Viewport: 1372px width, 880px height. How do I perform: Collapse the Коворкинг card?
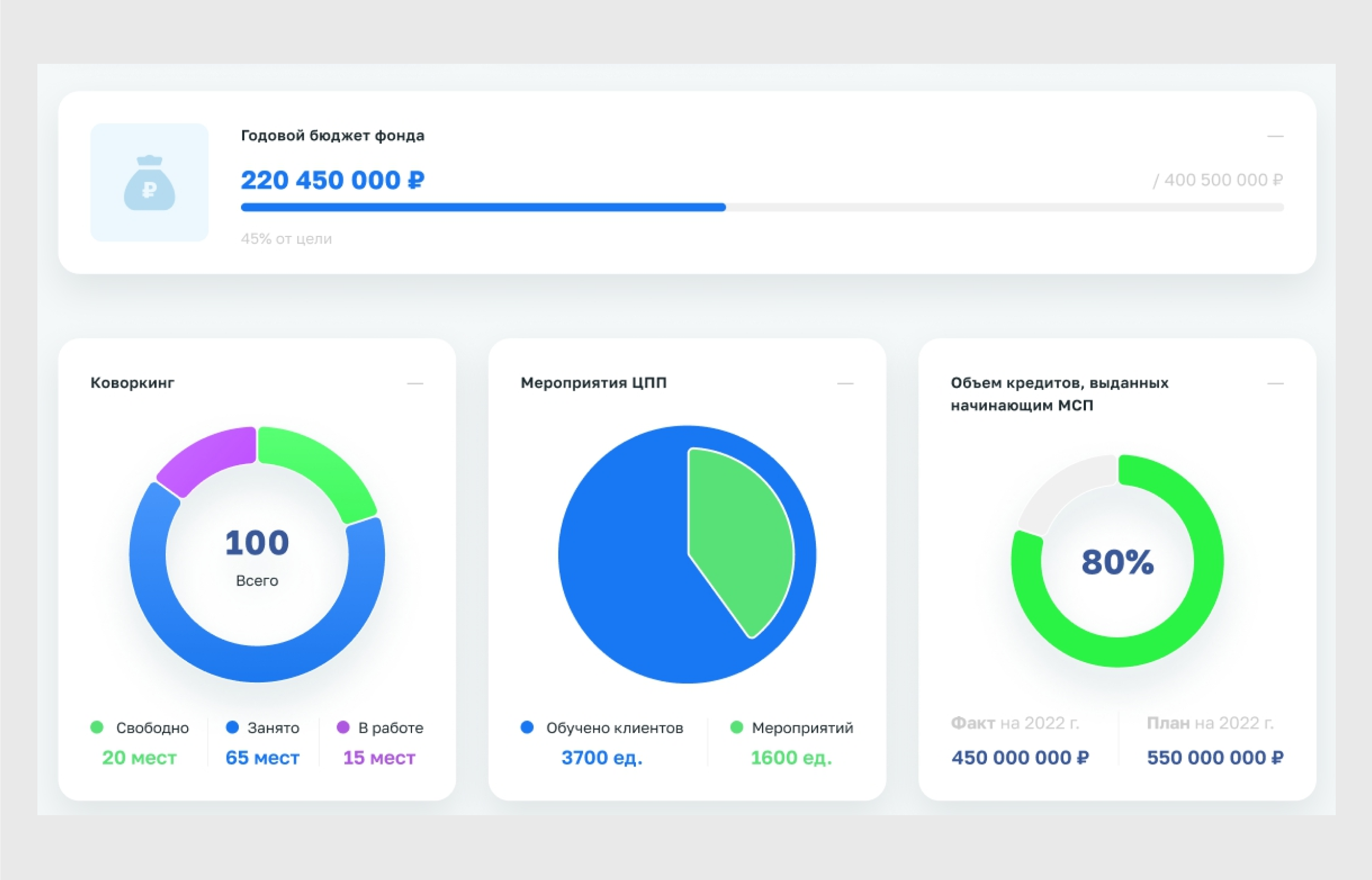pos(415,383)
